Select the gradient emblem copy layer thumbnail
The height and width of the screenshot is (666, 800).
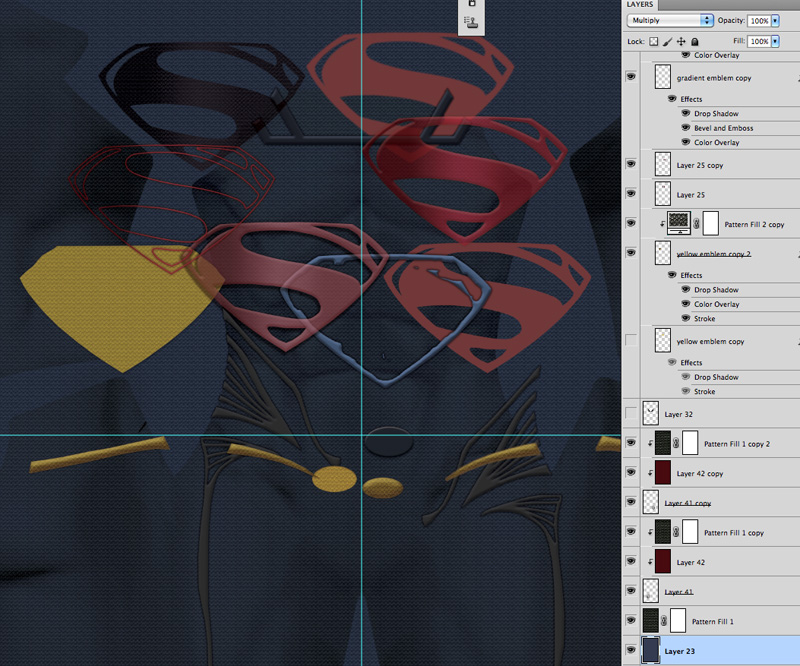point(663,77)
